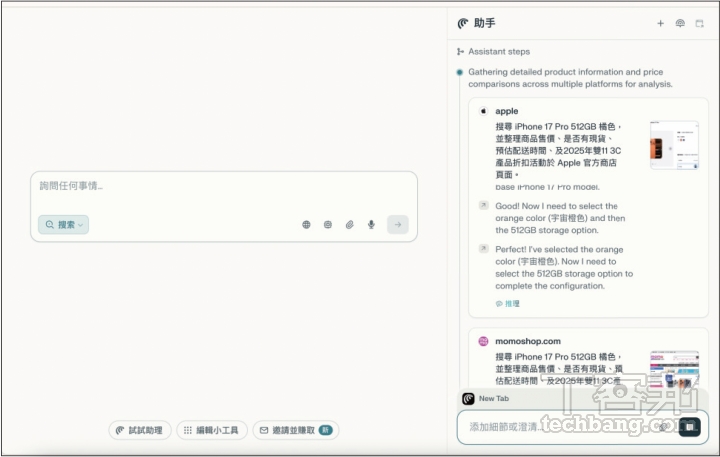Click the 'Gathering detailed product information' step text

coord(570,78)
